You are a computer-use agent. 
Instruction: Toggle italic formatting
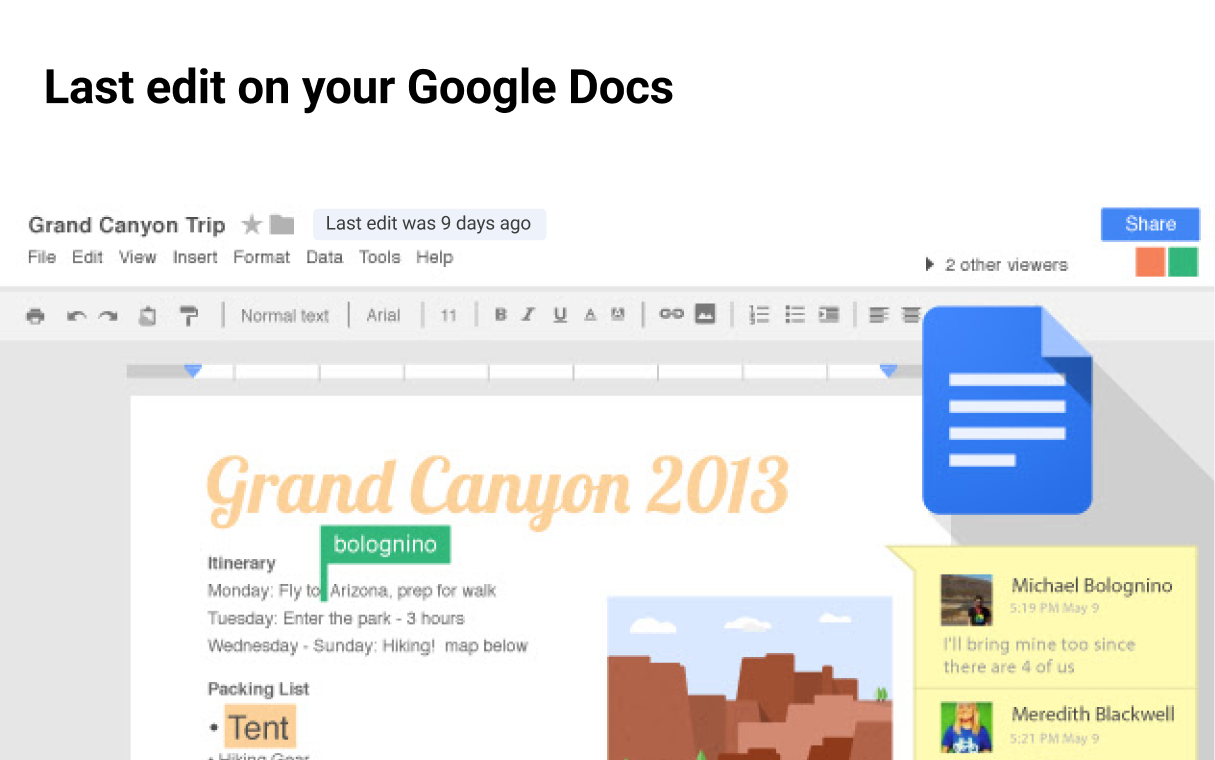pyautogui.click(x=529, y=315)
